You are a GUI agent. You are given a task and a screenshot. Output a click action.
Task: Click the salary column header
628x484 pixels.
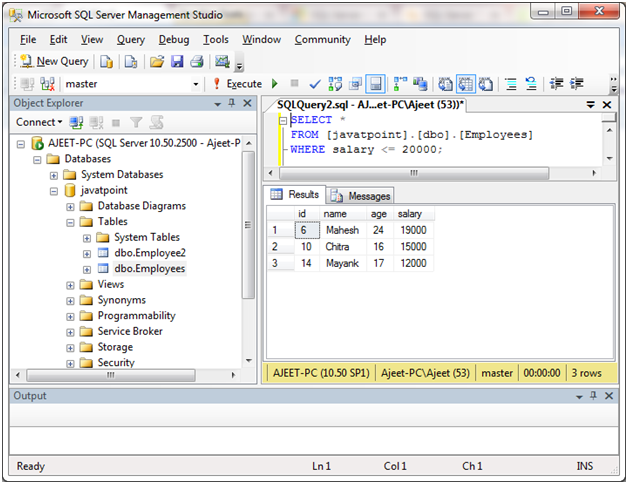tap(414, 214)
